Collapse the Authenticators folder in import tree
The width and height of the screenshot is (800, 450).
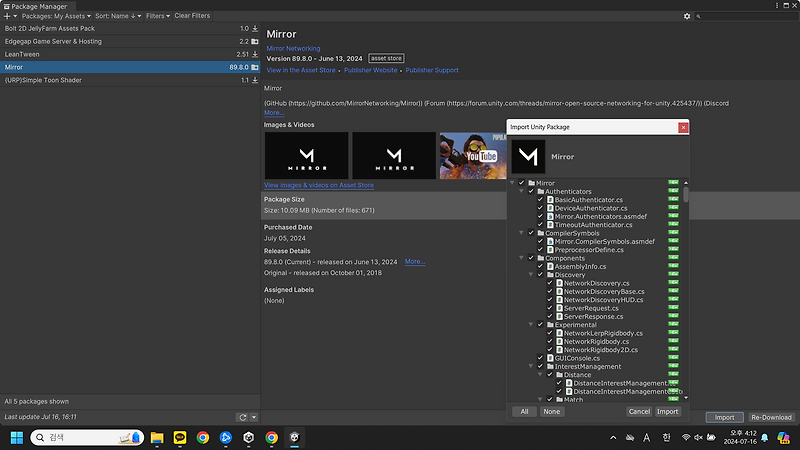[x=520, y=192]
